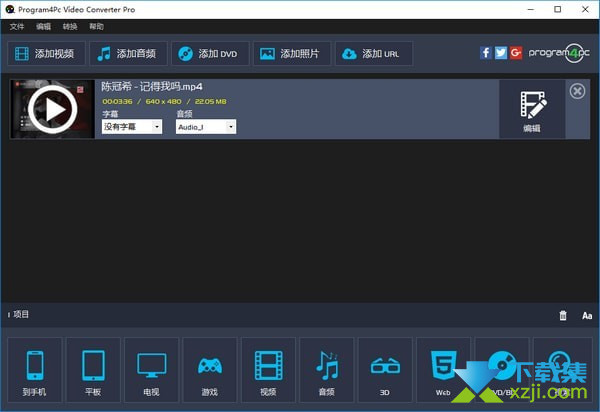Select the DVD/BD output category
The height and width of the screenshot is (412, 600).
tap(502, 370)
